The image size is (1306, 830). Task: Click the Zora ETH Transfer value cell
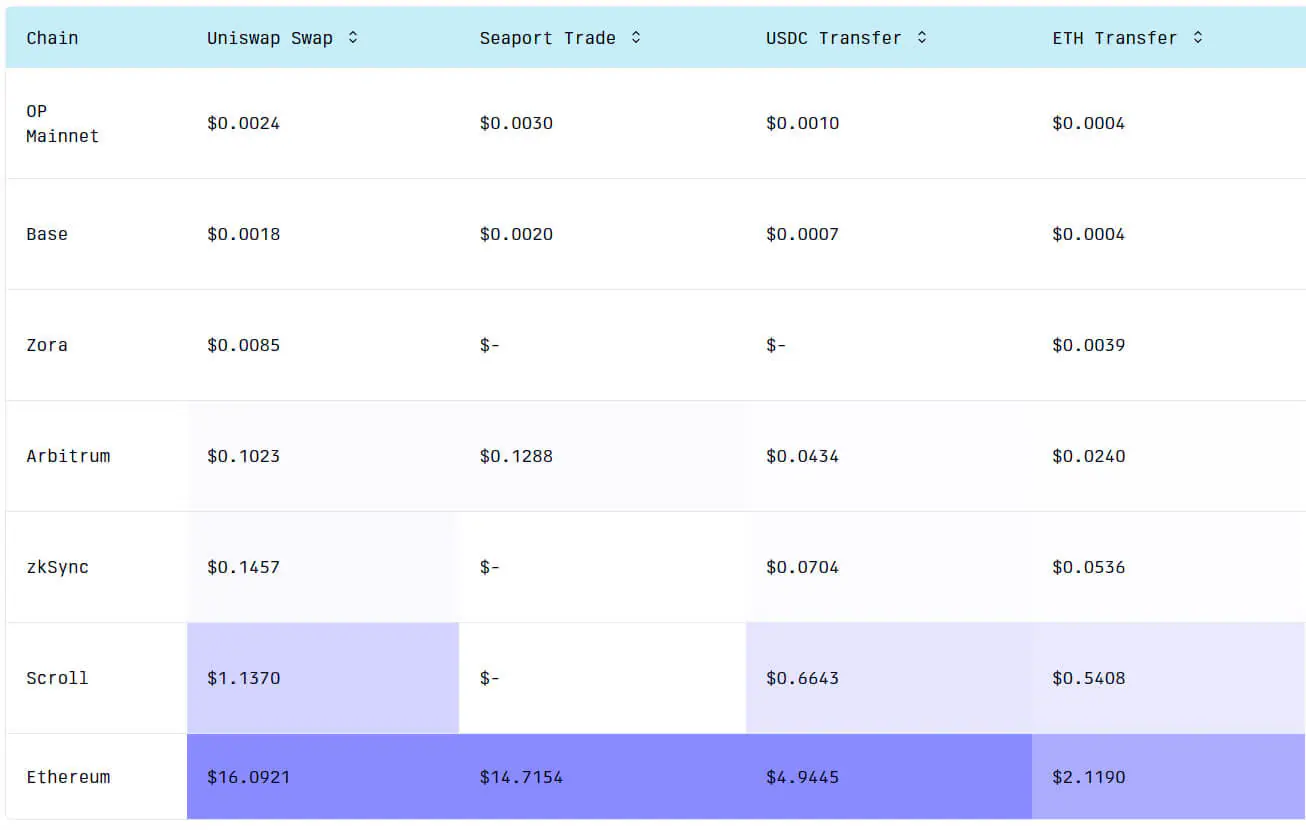click(x=1088, y=345)
